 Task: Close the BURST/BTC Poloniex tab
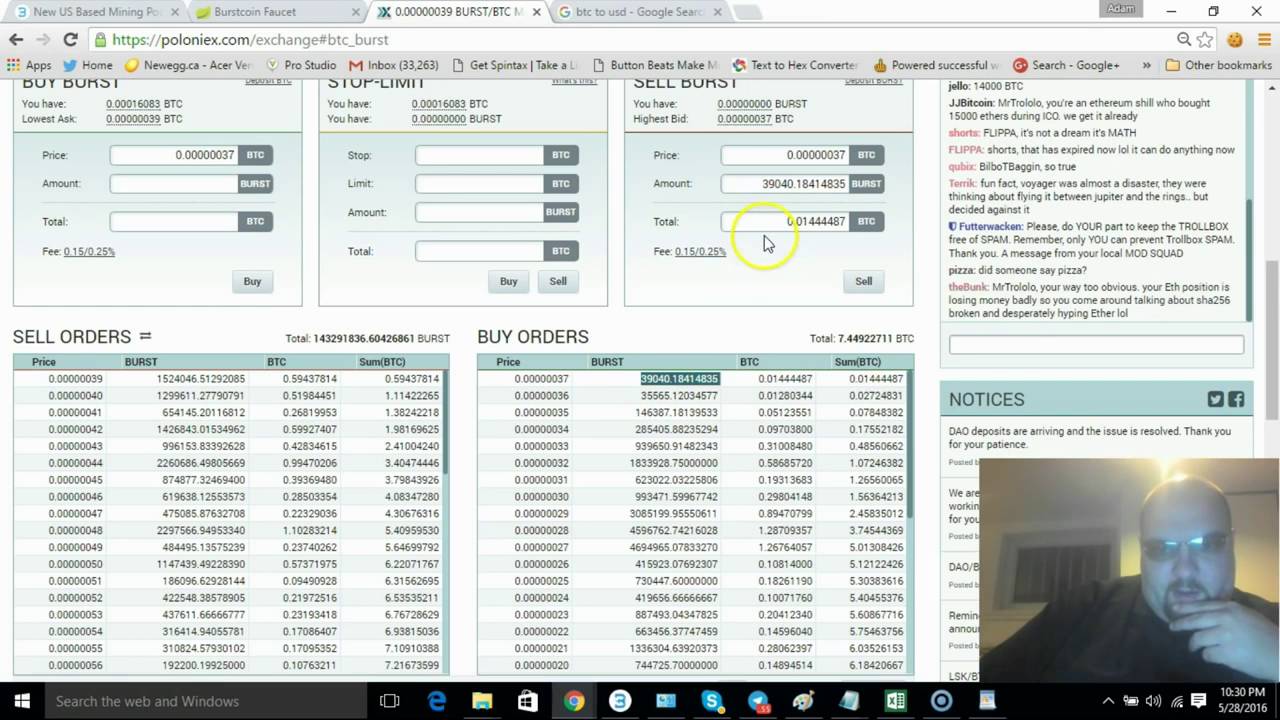pos(536,12)
